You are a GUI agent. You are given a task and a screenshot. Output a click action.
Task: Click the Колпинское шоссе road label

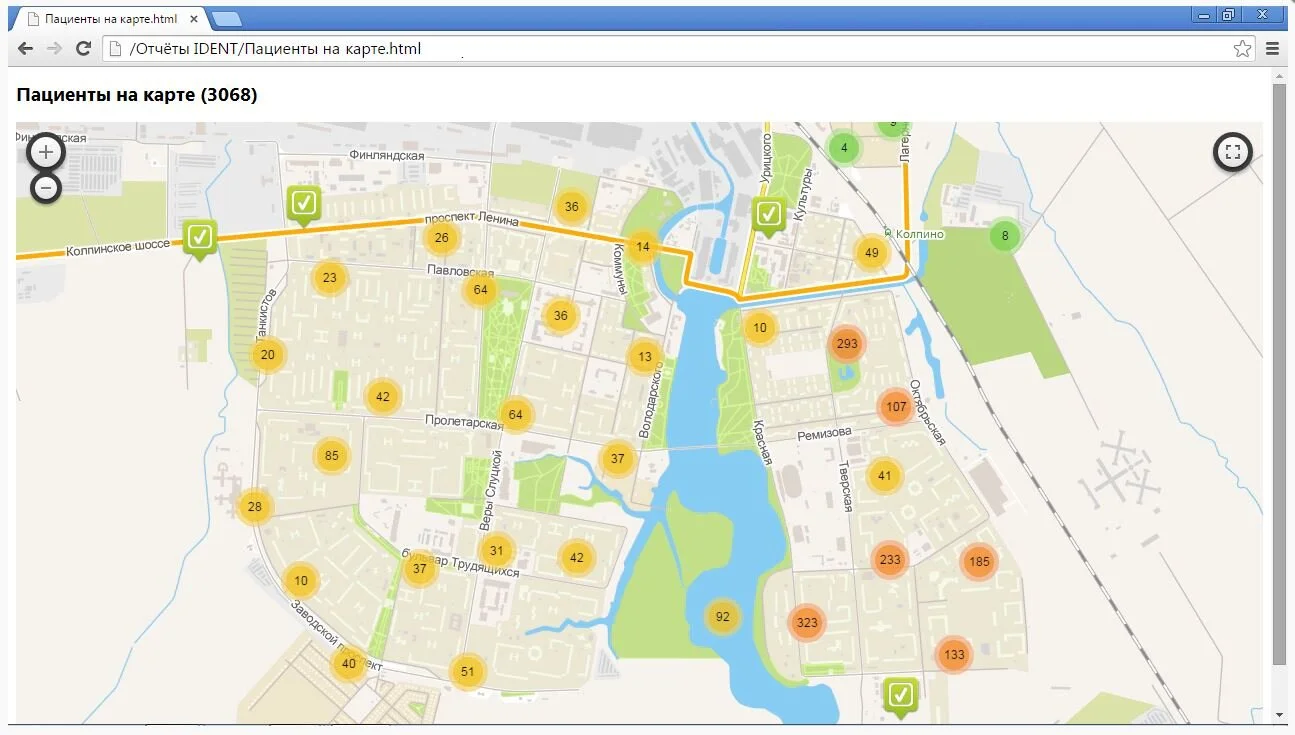(x=118, y=247)
